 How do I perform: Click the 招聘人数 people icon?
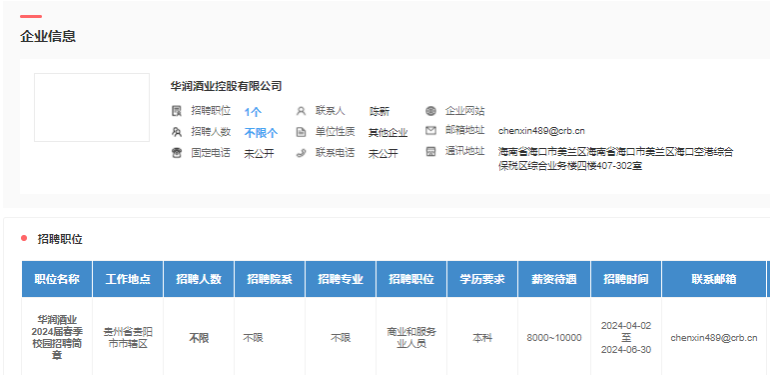coord(176,132)
